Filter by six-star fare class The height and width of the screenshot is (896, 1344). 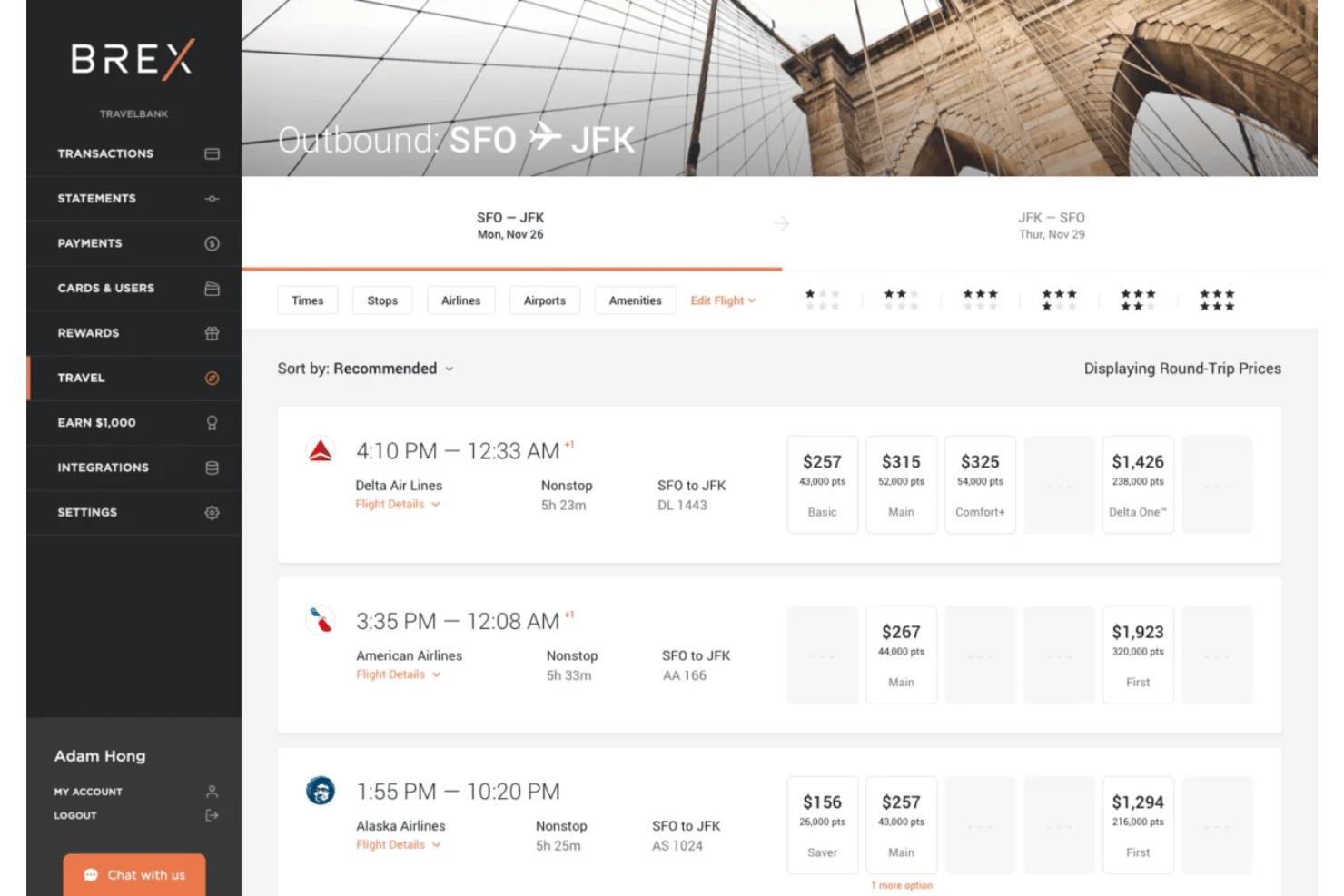point(1217,300)
